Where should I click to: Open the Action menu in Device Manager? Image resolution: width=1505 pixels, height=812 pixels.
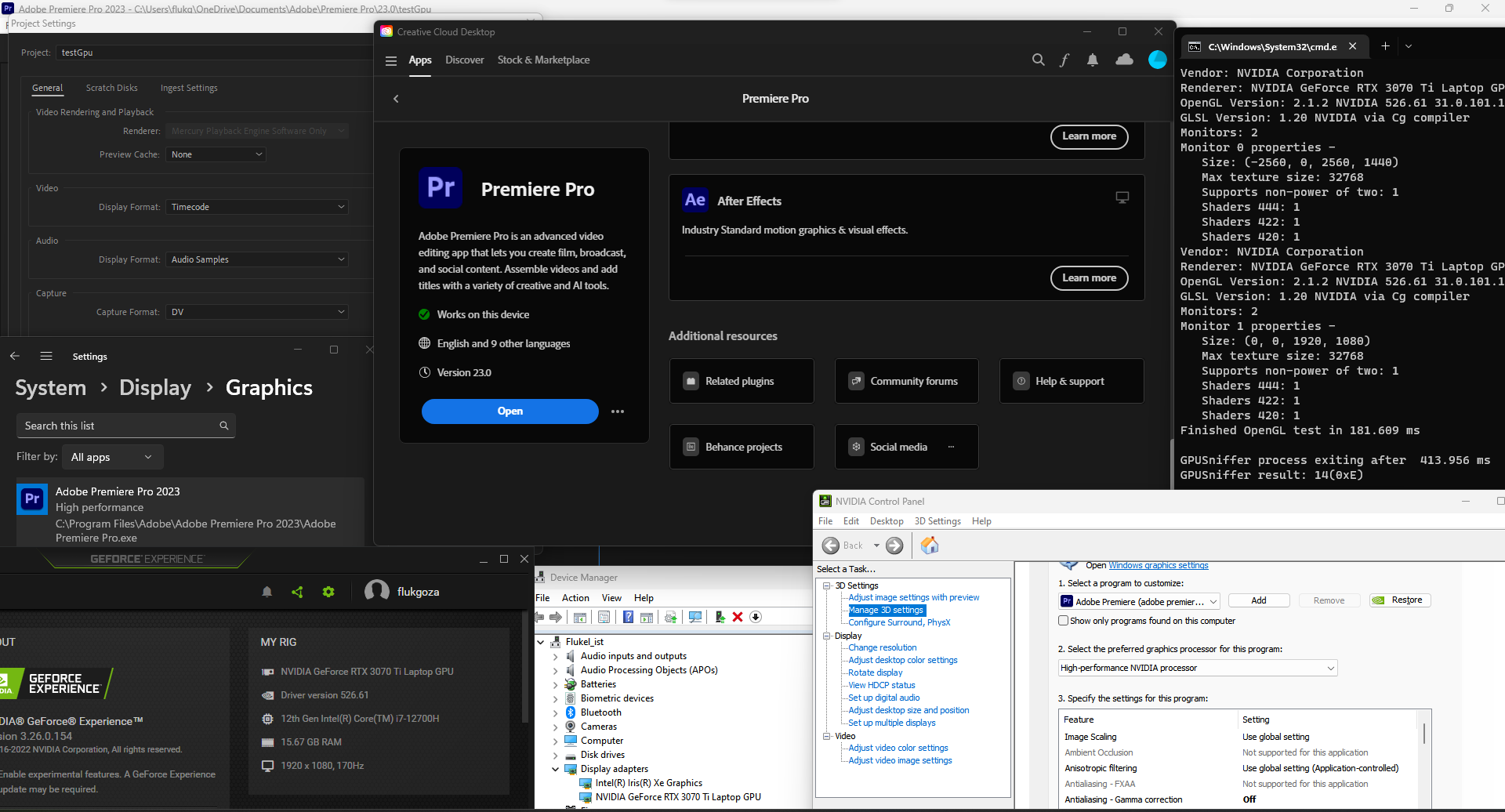coord(575,597)
